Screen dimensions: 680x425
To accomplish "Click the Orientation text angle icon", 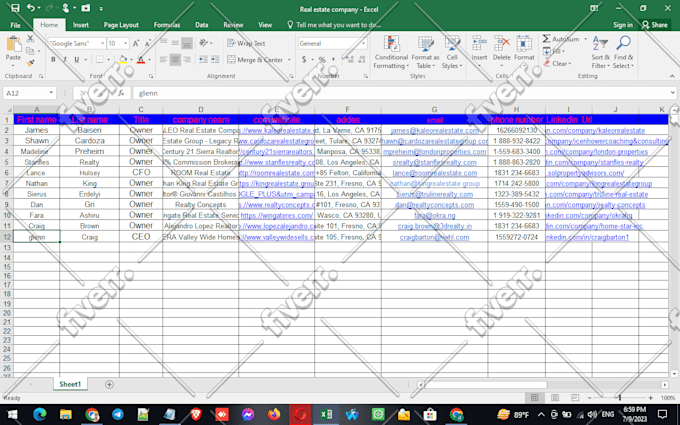I will [x=203, y=43].
